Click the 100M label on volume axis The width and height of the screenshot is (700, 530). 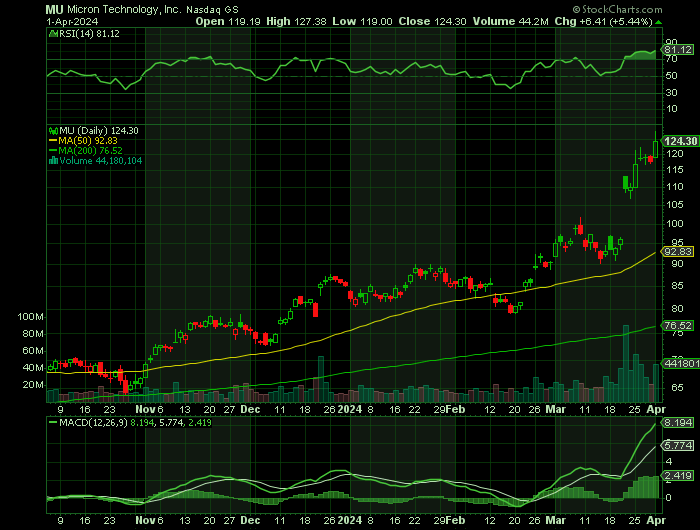point(30,317)
